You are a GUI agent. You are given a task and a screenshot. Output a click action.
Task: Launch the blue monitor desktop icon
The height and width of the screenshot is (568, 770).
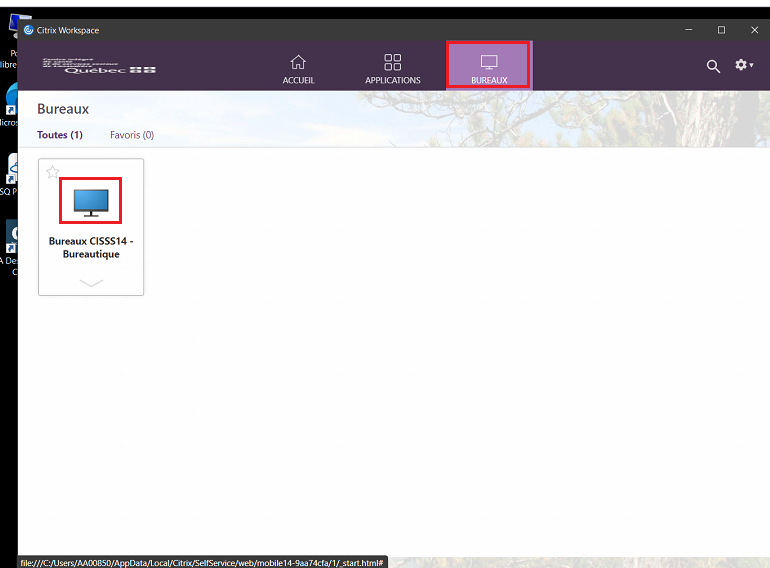pyautogui.click(x=91, y=203)
